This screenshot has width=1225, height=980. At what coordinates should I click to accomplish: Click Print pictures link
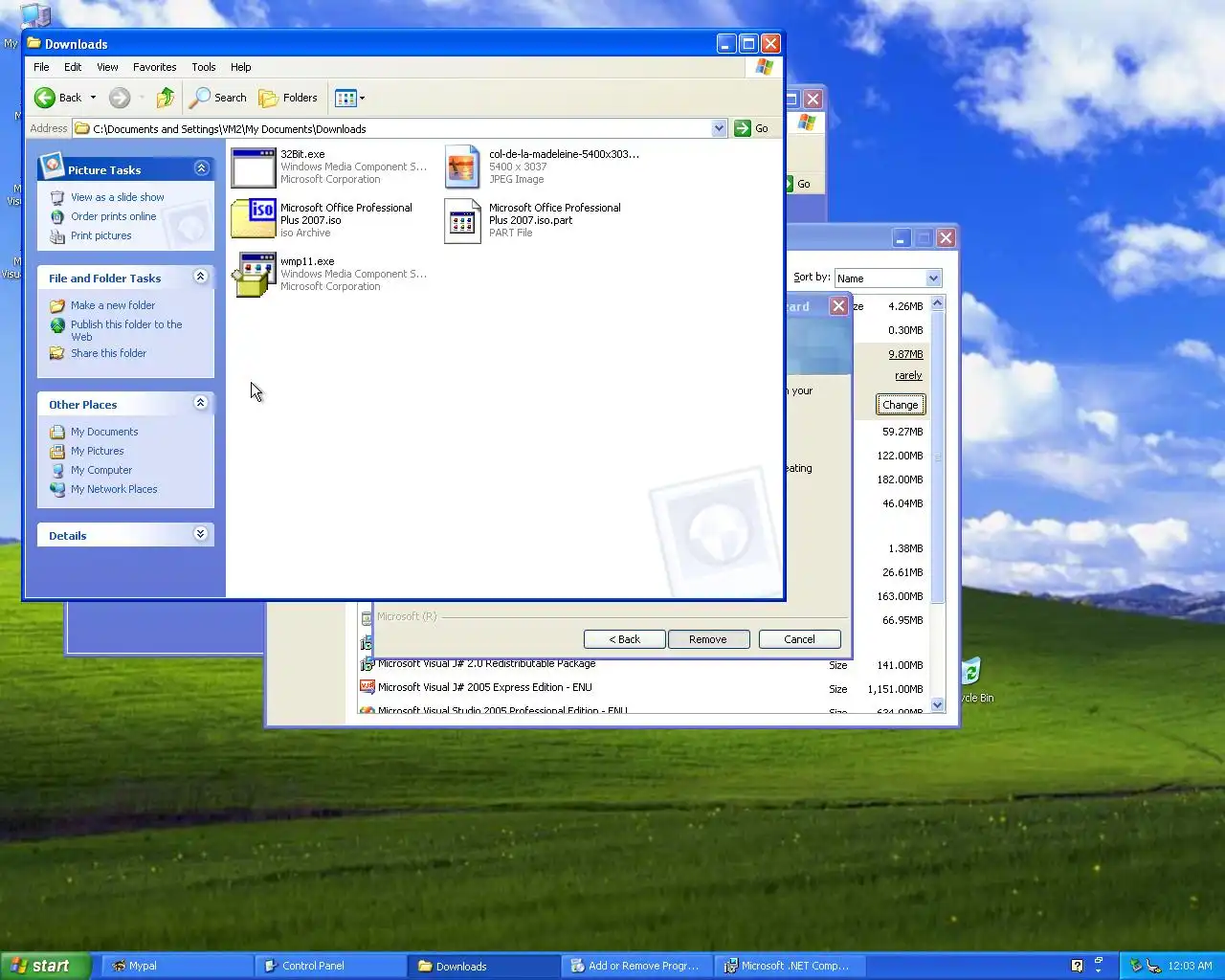[100, 235]
